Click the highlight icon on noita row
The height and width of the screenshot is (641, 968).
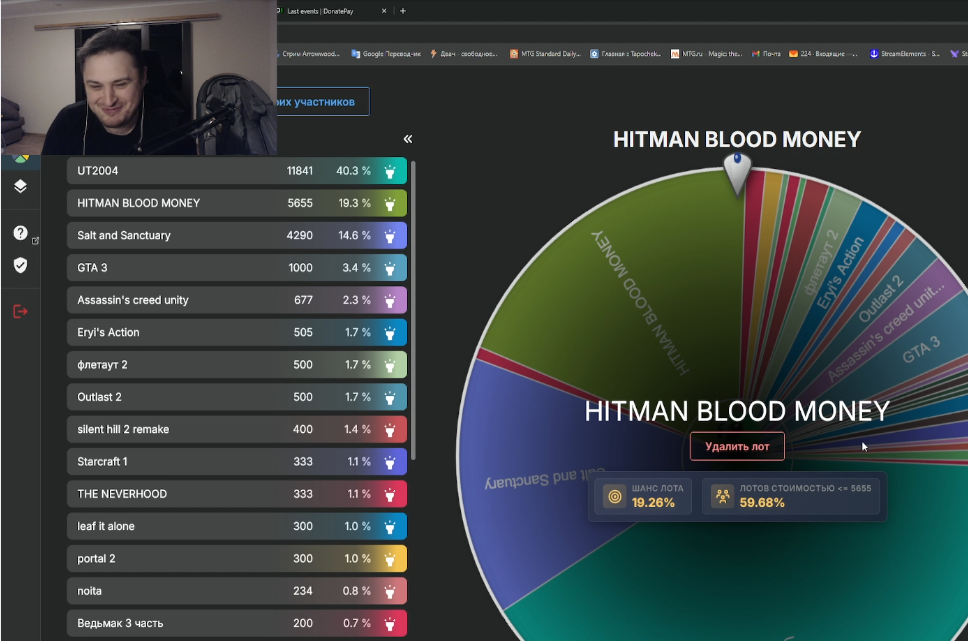point(390,592)
